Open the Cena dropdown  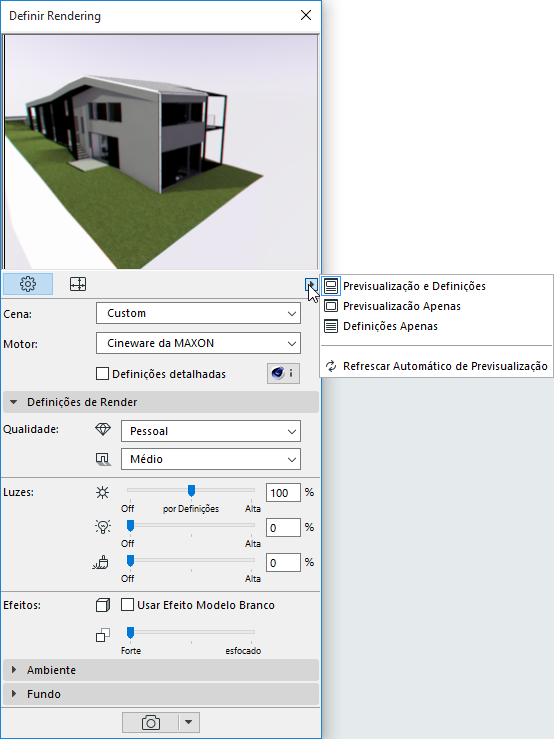(x=198, y=313)
